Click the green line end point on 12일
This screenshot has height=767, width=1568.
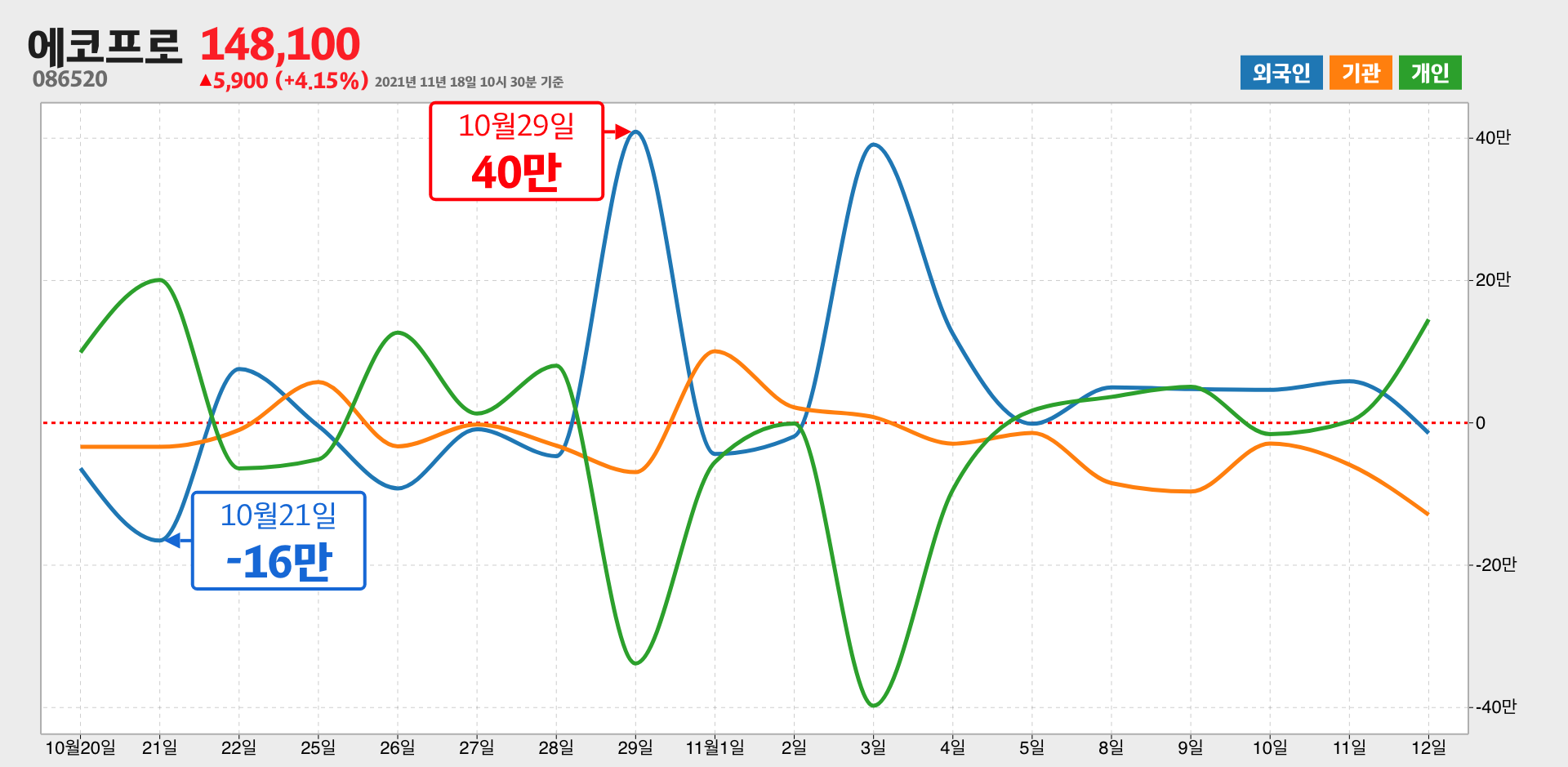1428,320
